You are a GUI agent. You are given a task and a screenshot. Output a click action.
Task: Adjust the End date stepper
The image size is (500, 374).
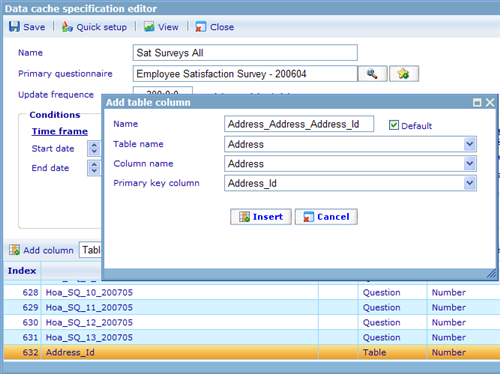(x=94, y=168)
